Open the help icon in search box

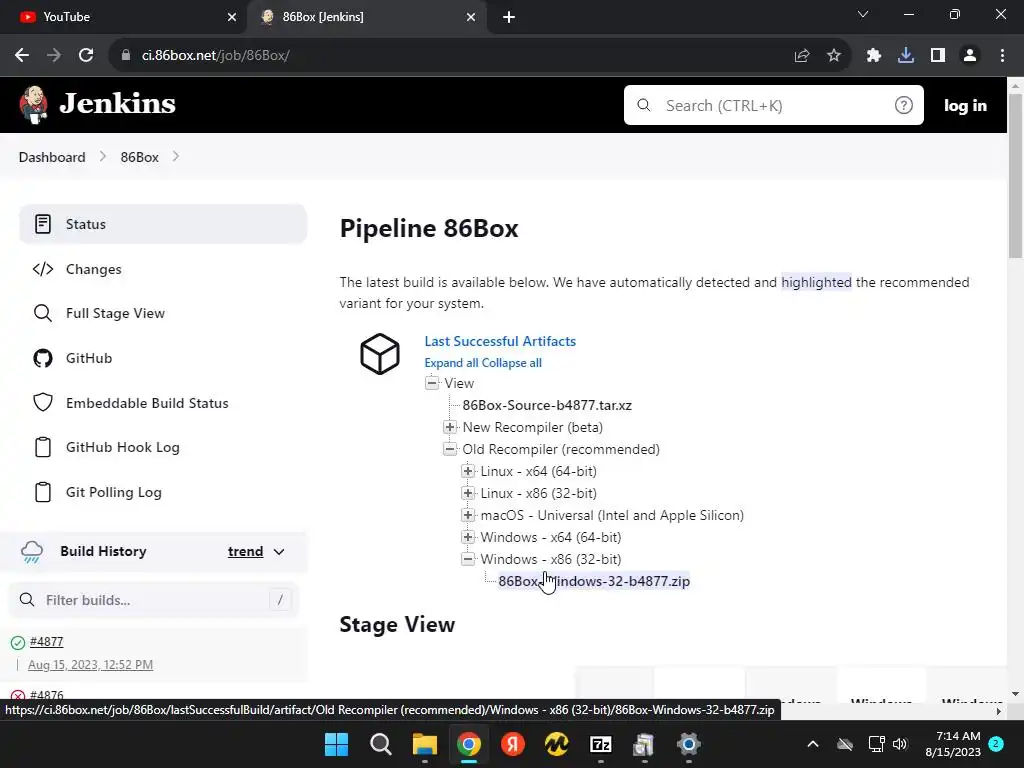[903, 105]
